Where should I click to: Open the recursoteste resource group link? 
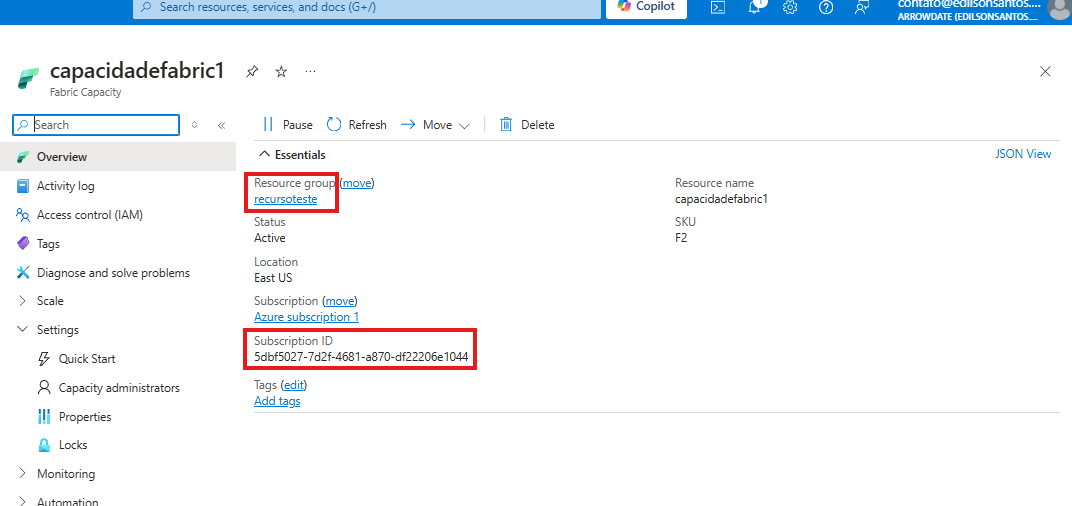click(x=285, y=199)
